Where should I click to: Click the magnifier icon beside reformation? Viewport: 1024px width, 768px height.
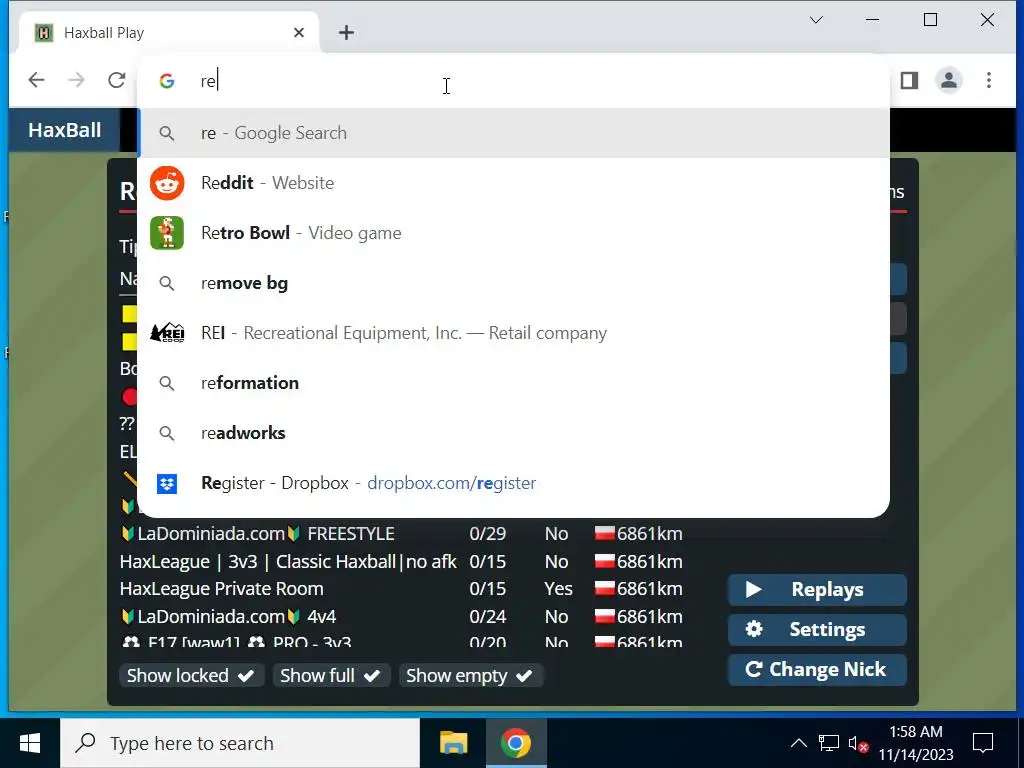(x=167, y=383)
